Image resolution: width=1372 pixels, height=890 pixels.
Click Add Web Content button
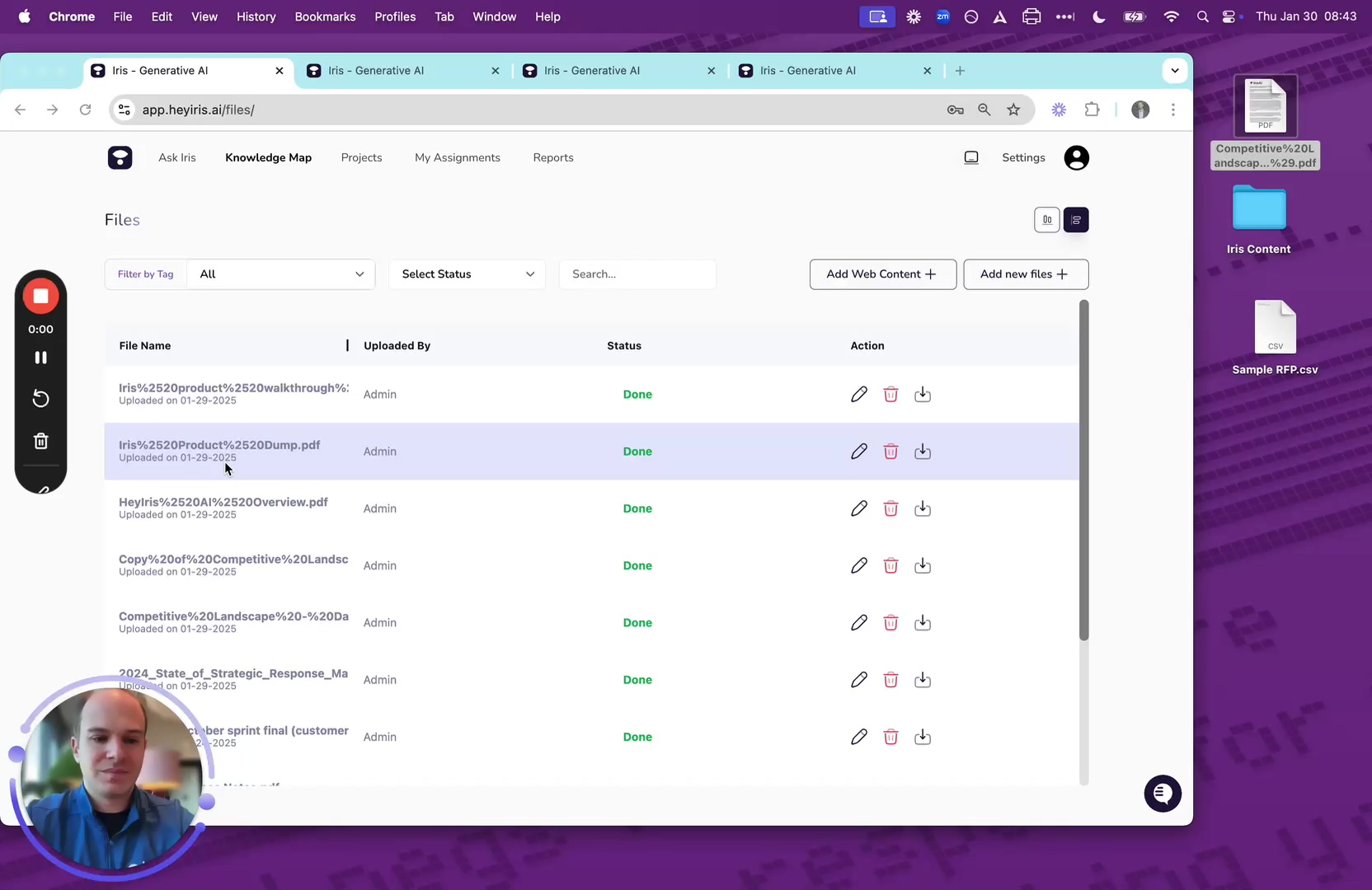(882, 274)
